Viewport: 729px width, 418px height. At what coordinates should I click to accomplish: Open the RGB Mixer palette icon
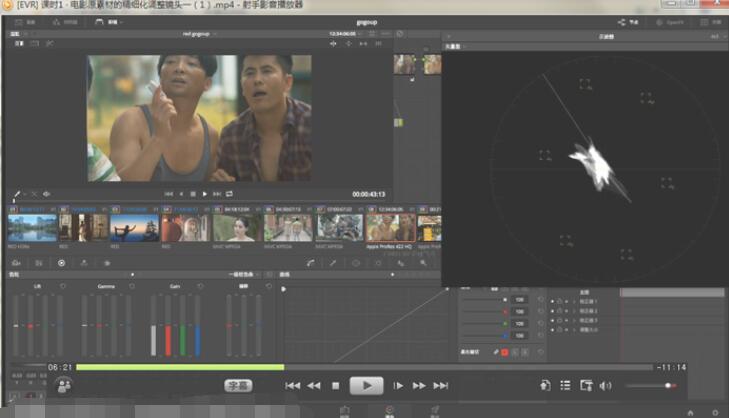(84, 263)
